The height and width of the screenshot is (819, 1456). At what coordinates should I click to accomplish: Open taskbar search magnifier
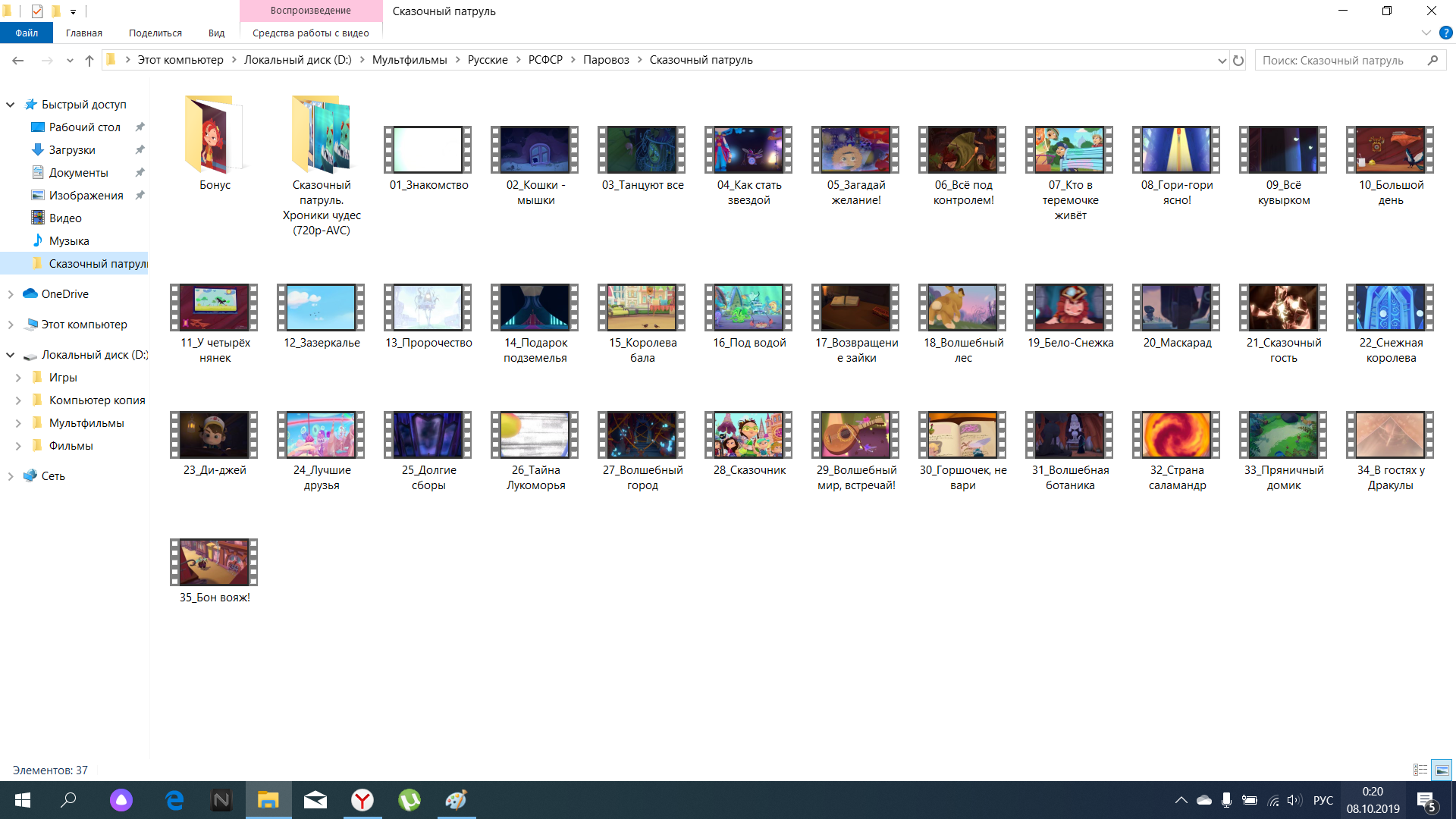coord(68,800)
